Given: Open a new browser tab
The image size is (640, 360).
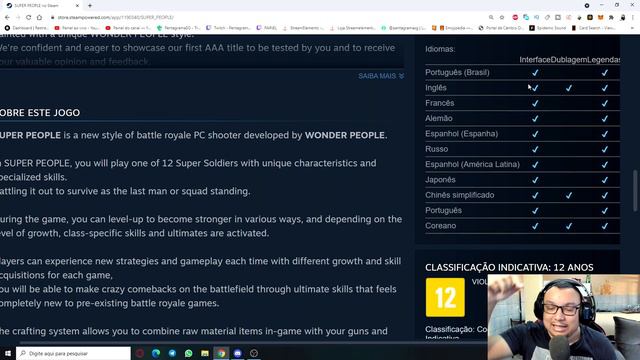Looking at the screenshot, I should coord(90,6).
